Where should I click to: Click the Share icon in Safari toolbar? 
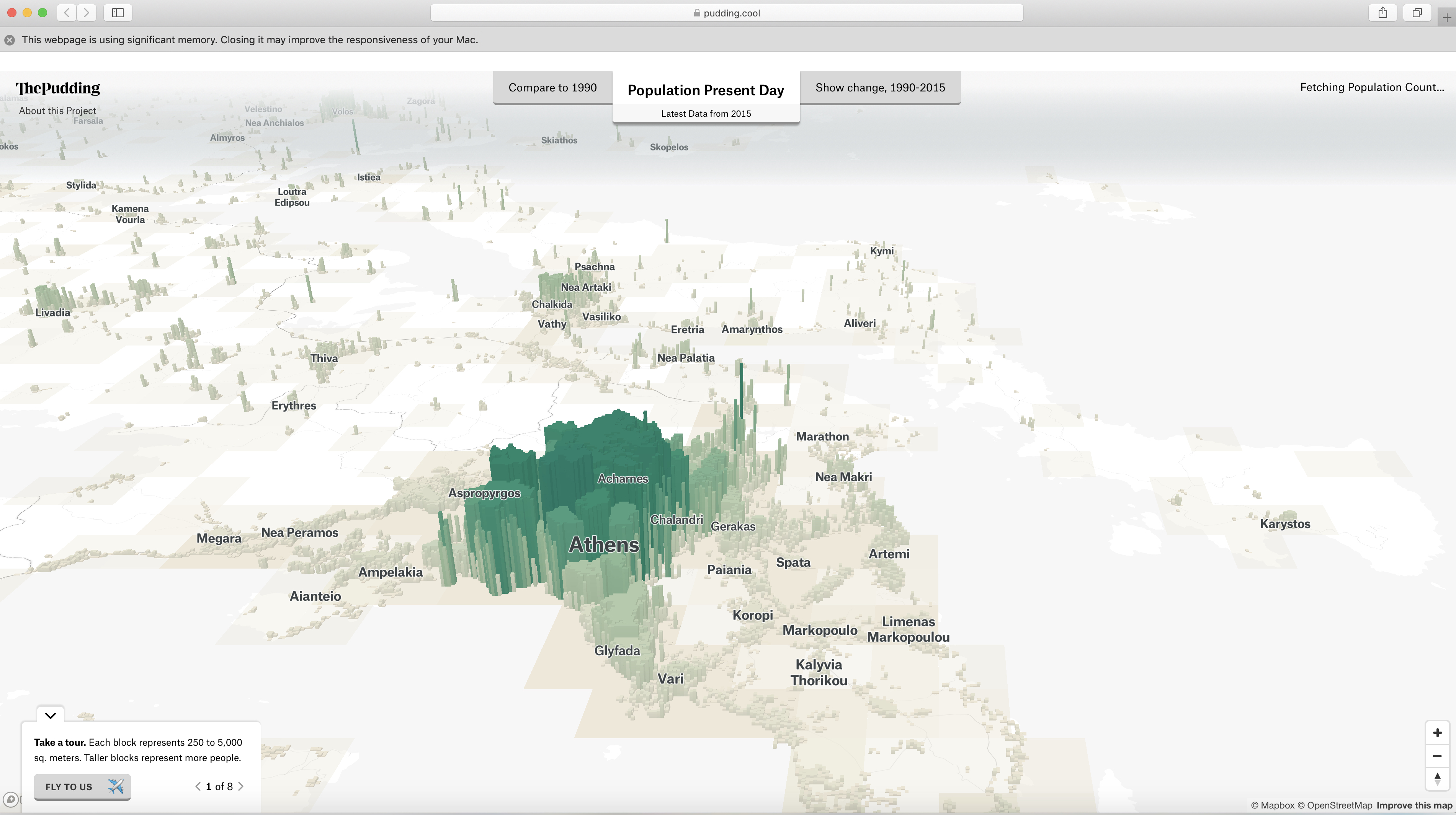click(1383, 12)
